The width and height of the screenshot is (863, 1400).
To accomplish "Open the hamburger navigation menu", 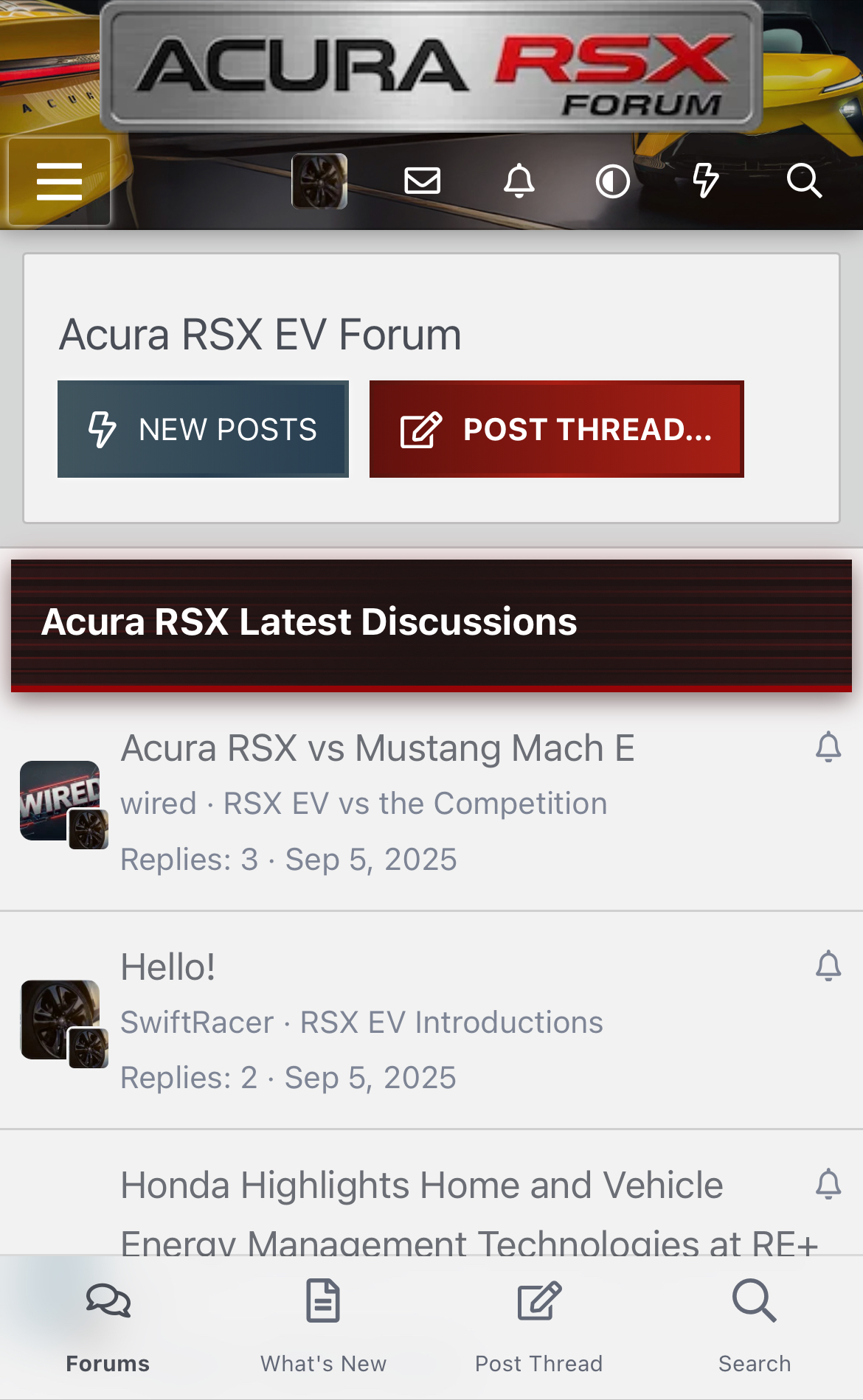I will pyautogui.click(x=59, y=181).
